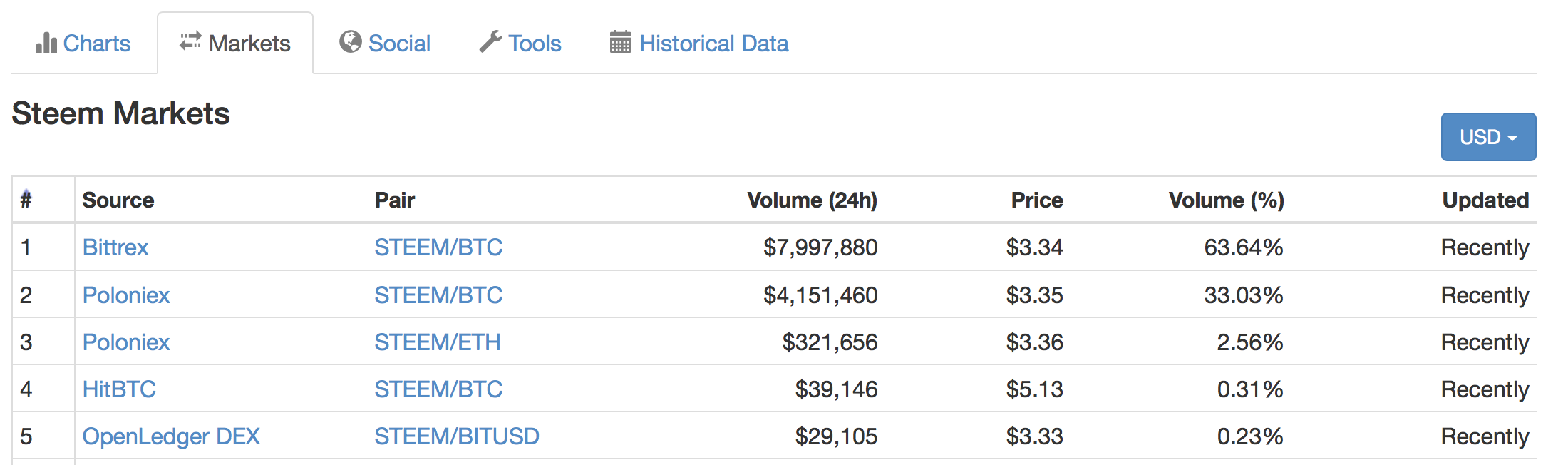Click the $321,656 volume cell
Screen dimensions: 1568x465
[830, 342]
